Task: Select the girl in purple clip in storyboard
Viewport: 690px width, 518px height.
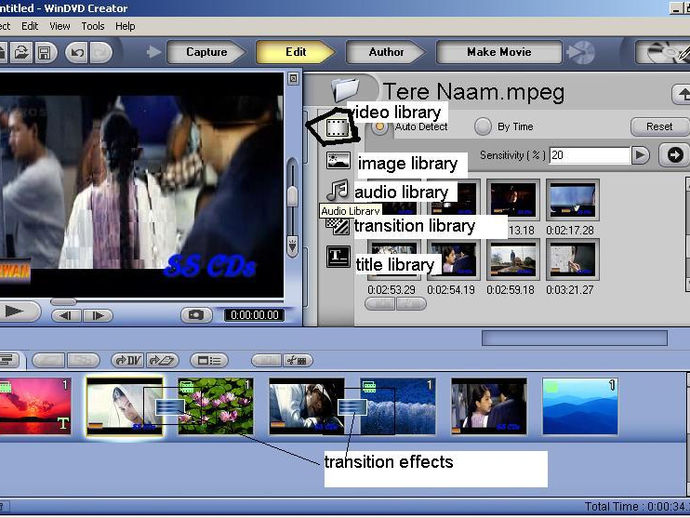Action: 489,406
